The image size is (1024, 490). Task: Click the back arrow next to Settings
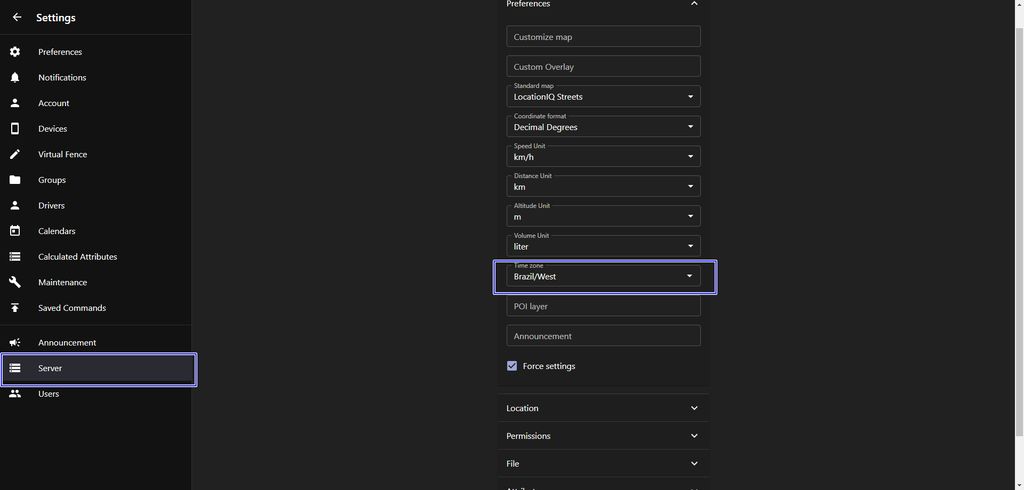pos(17,17)
